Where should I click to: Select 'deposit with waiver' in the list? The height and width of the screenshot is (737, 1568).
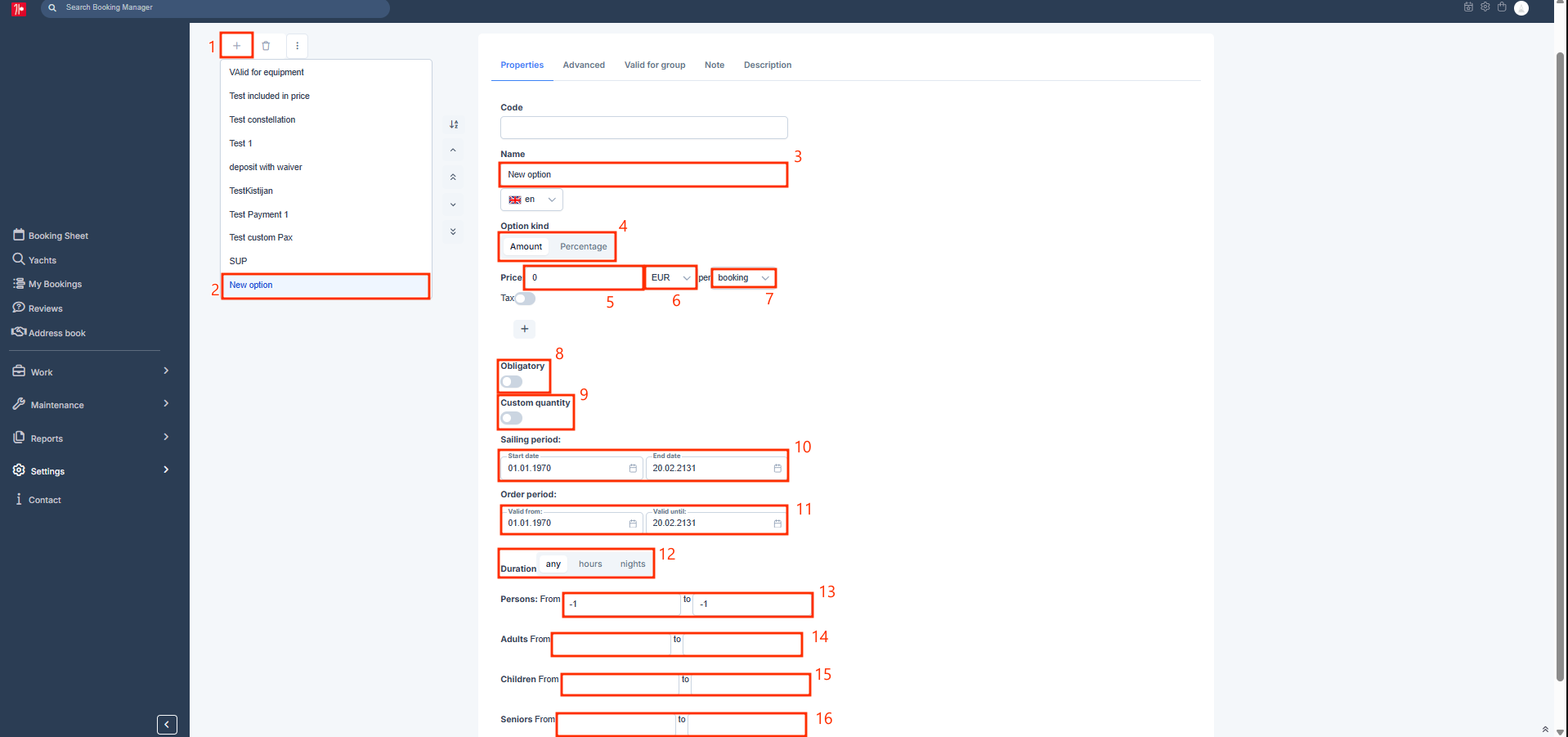click(325, 167)
